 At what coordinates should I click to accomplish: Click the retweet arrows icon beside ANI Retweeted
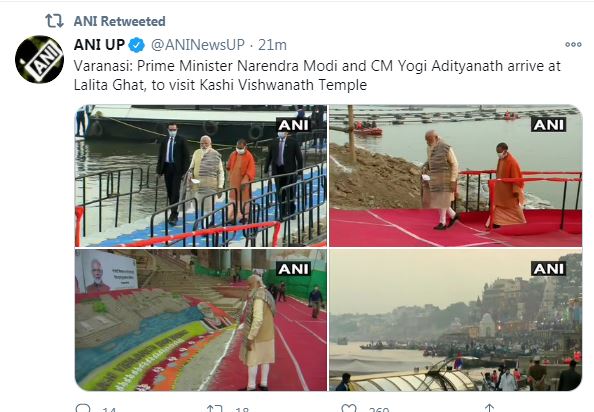pyautogui.click(x=54, y=21)
